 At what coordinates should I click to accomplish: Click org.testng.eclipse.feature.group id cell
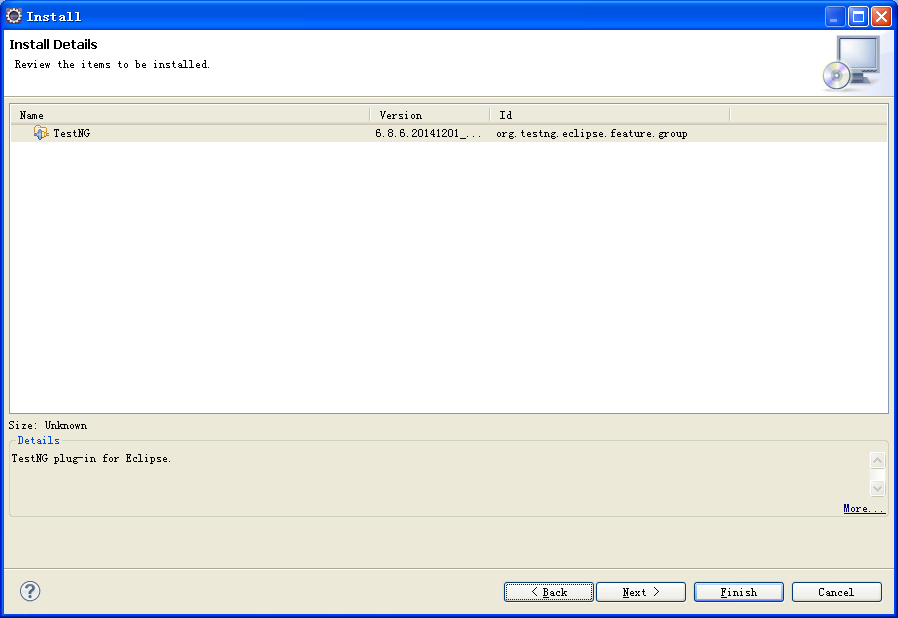click(592, 133)
